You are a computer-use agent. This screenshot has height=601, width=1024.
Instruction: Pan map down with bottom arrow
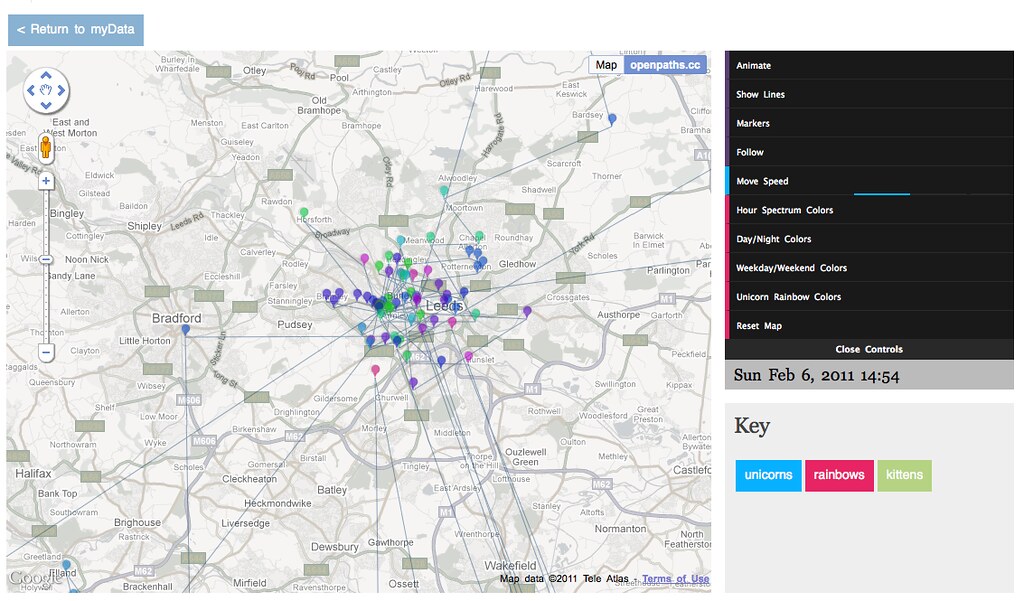pyautogui.click(x=46, y=105)
